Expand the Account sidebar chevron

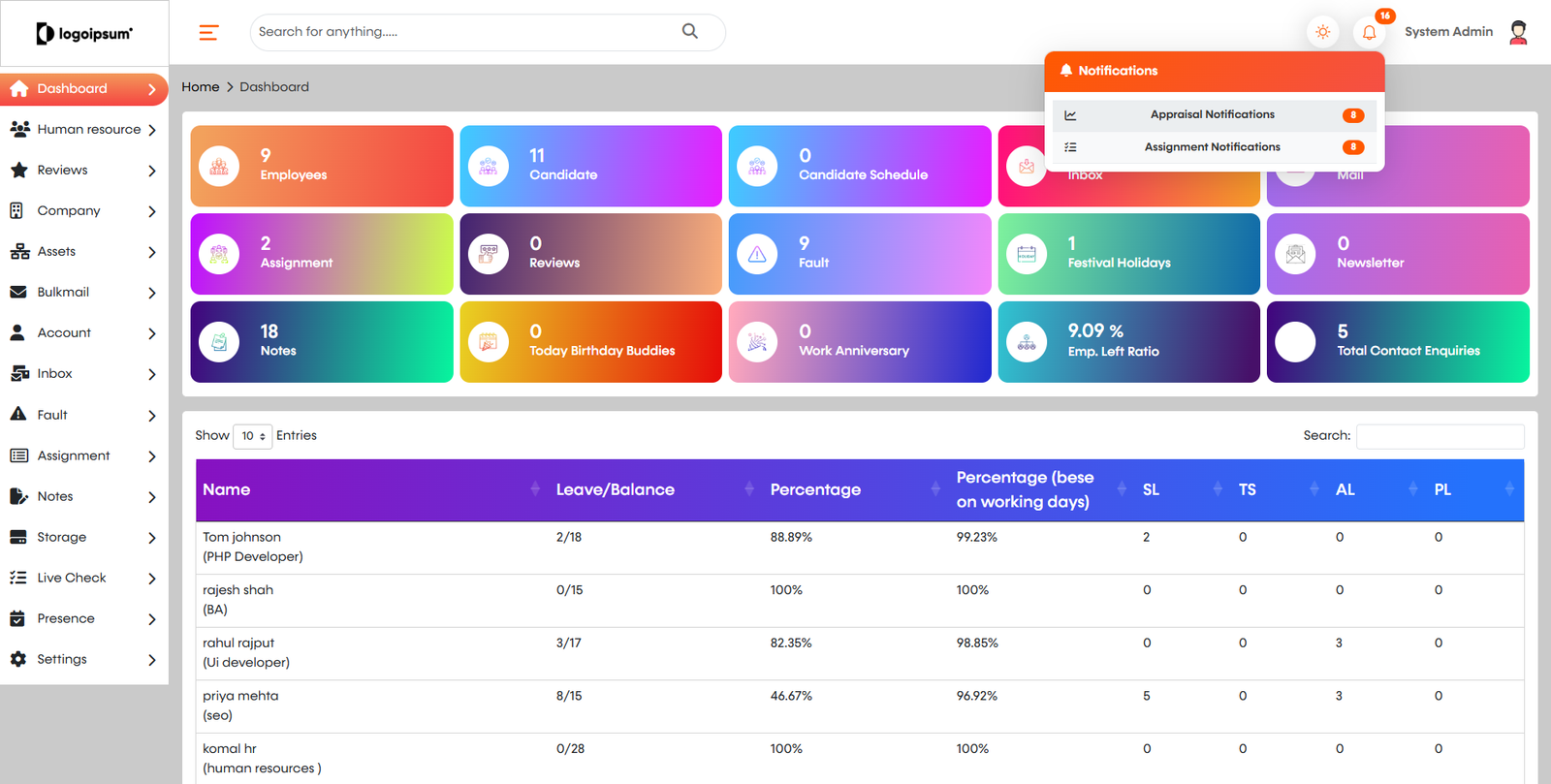pyautogui.click(x=152, y=333)
